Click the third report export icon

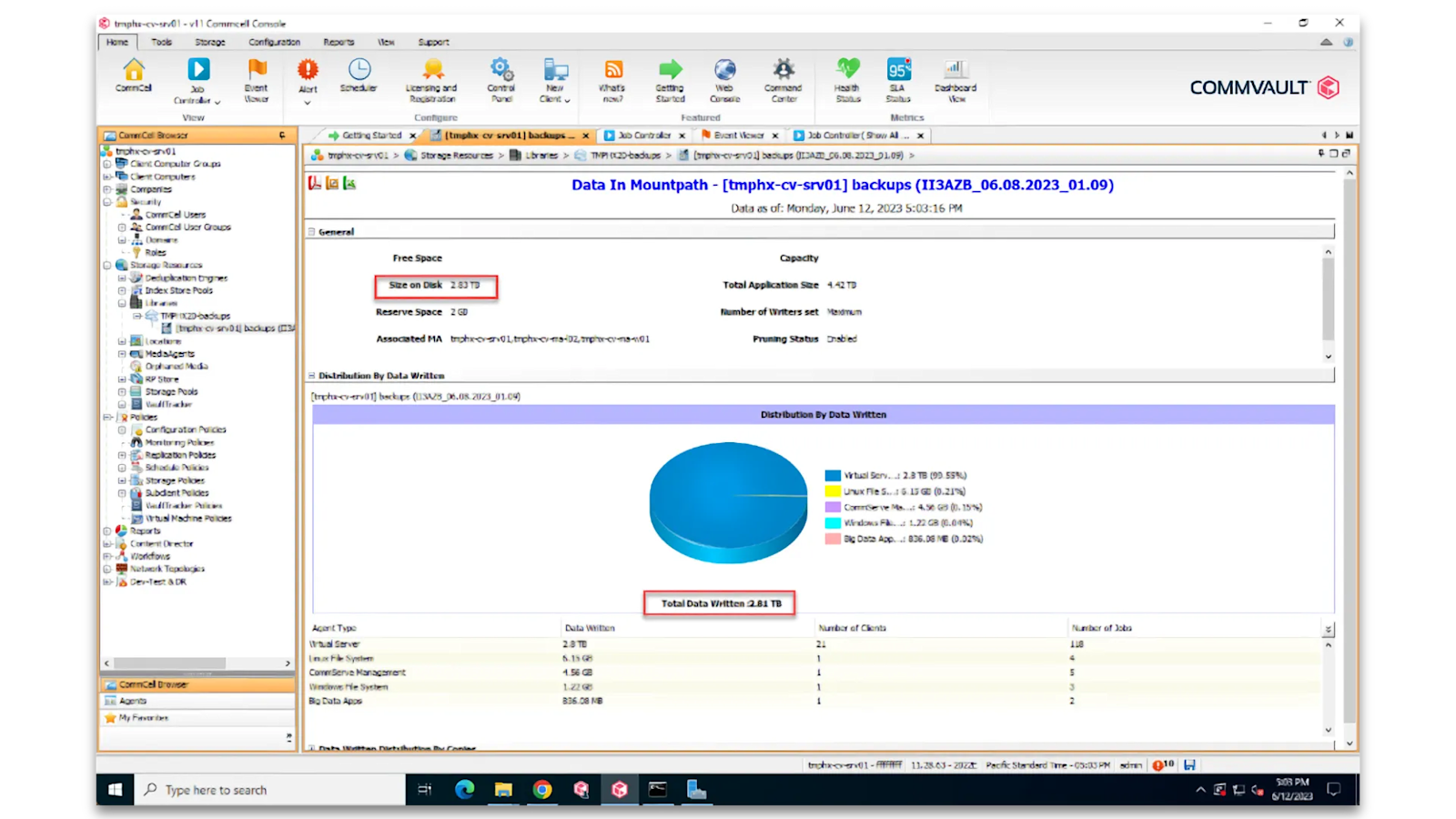coord(349,184)
